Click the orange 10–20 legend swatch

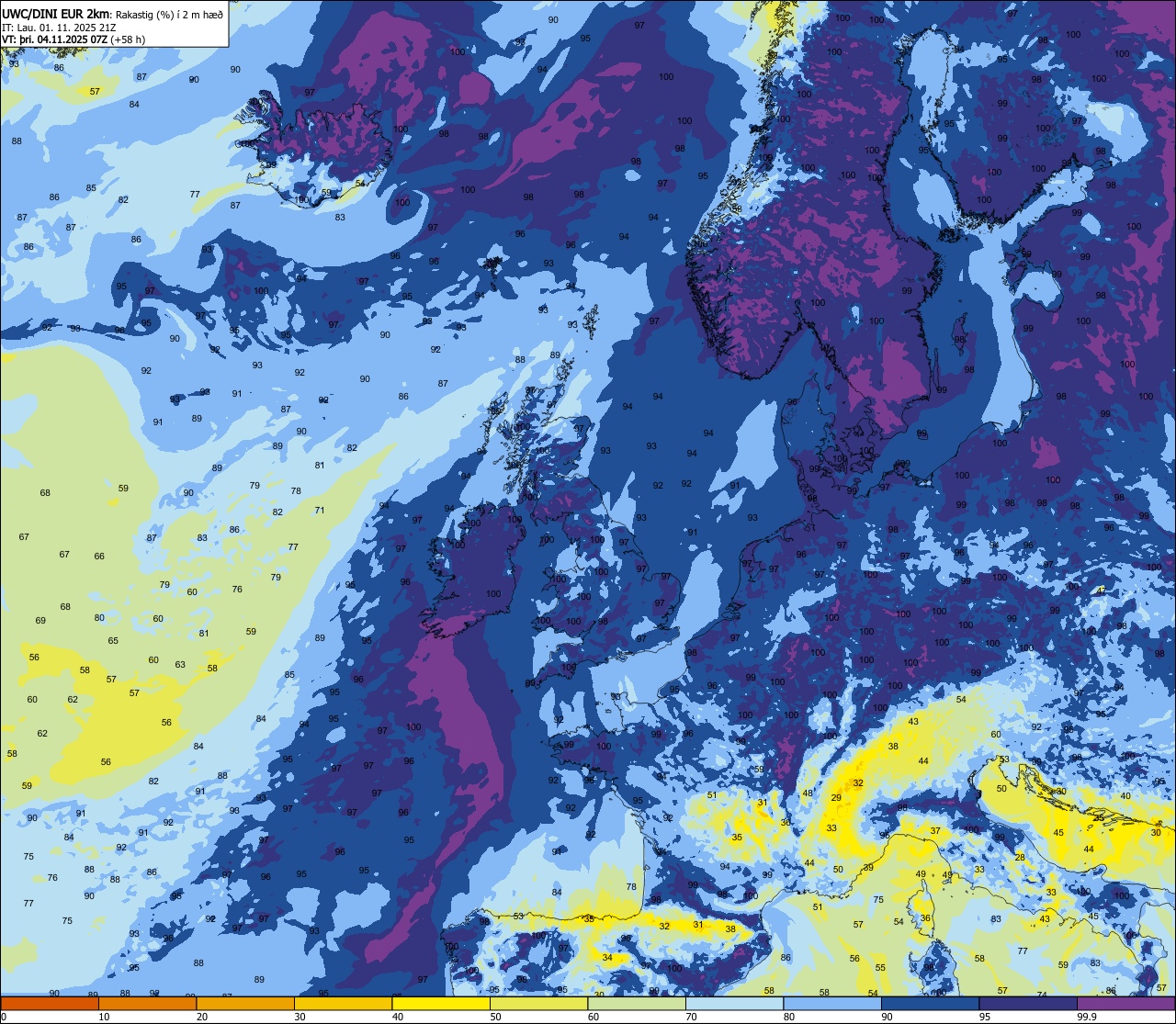[147, 1004]
